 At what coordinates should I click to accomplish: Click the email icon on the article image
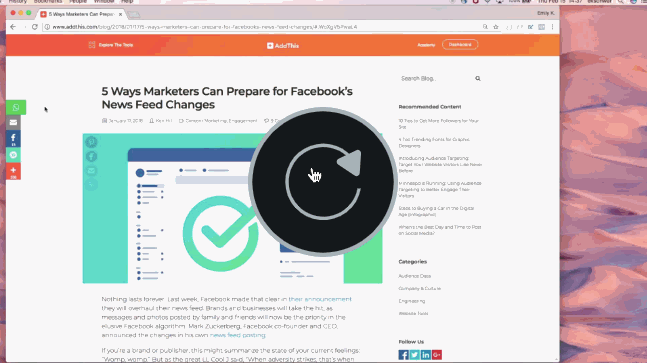tap(91, 170)
